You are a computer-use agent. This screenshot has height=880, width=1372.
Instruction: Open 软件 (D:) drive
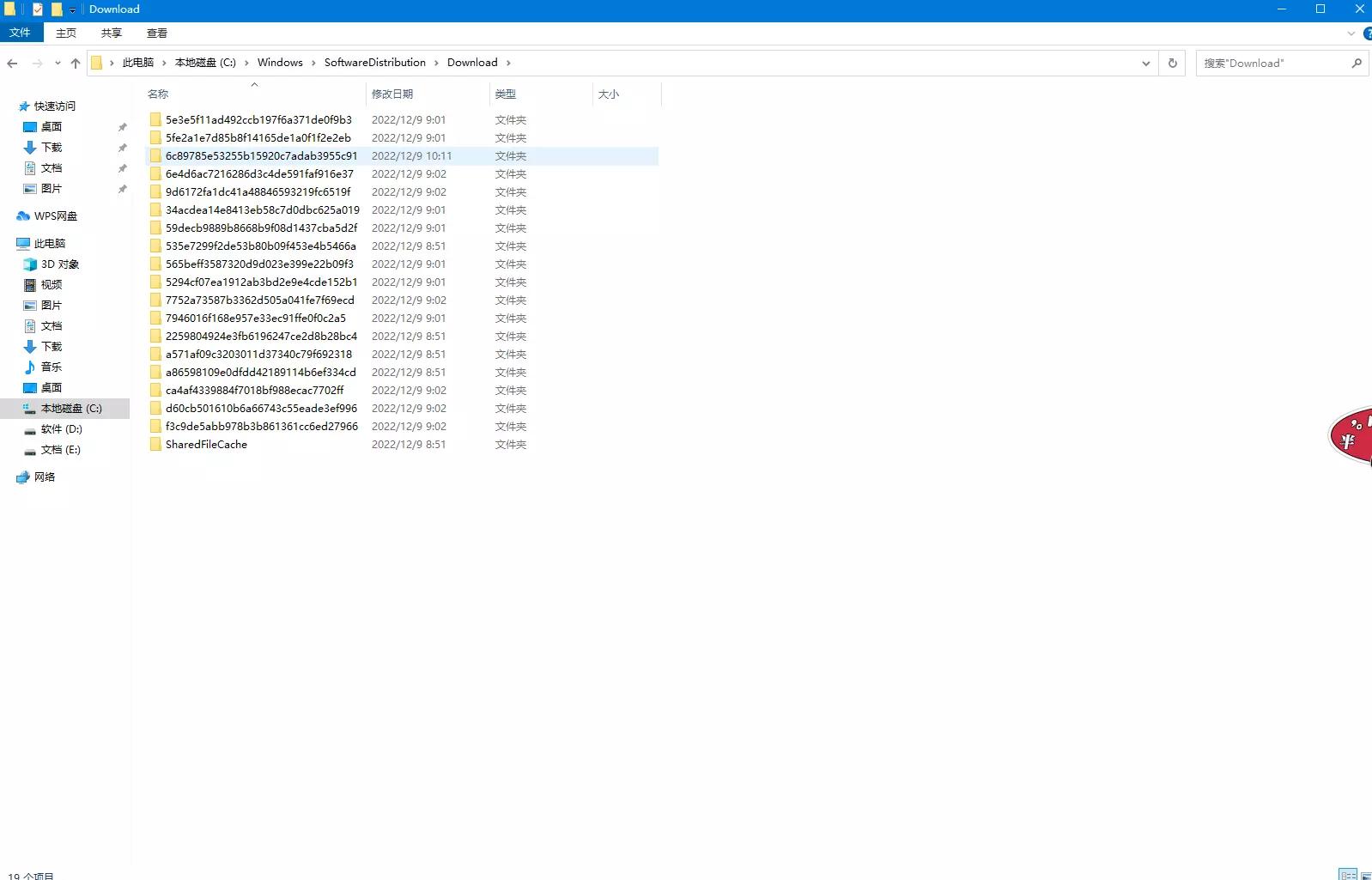[x=61, y=429]
